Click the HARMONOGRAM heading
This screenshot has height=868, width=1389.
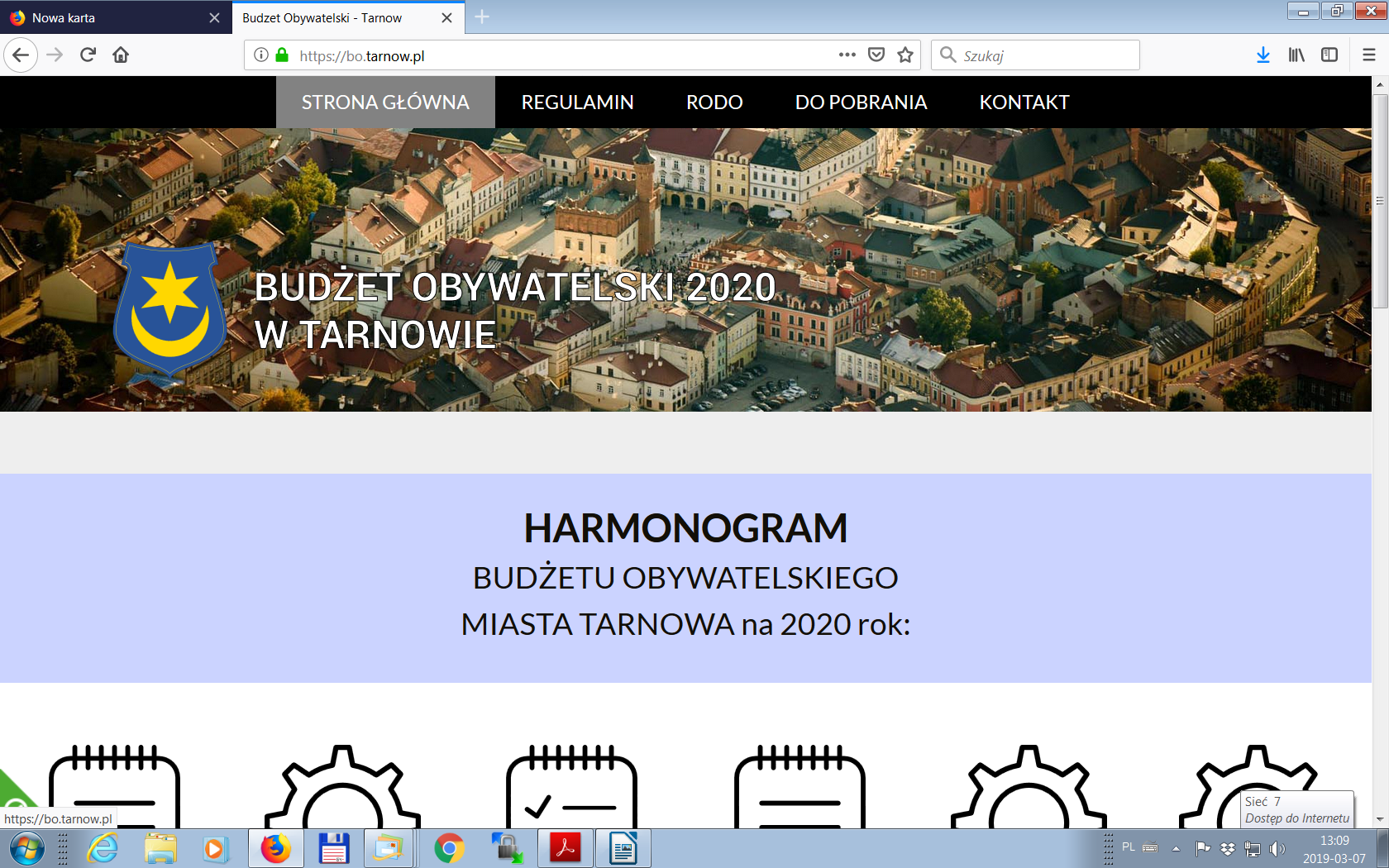tap(685, 528)
